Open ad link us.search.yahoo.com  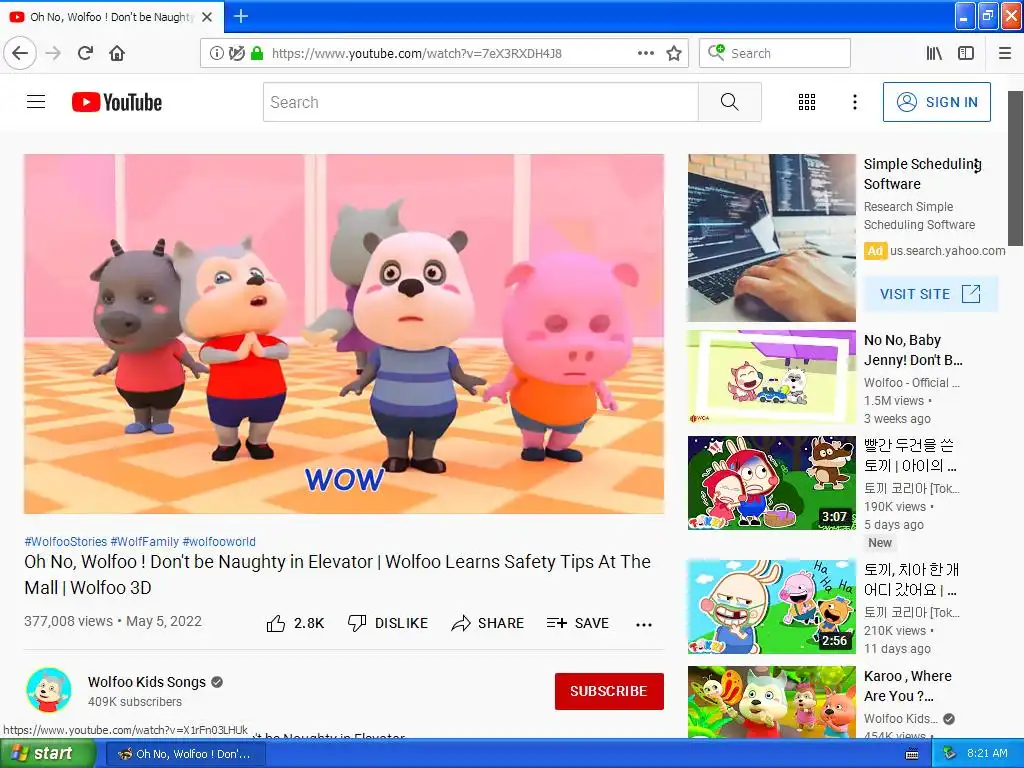[x=947, y=251]
